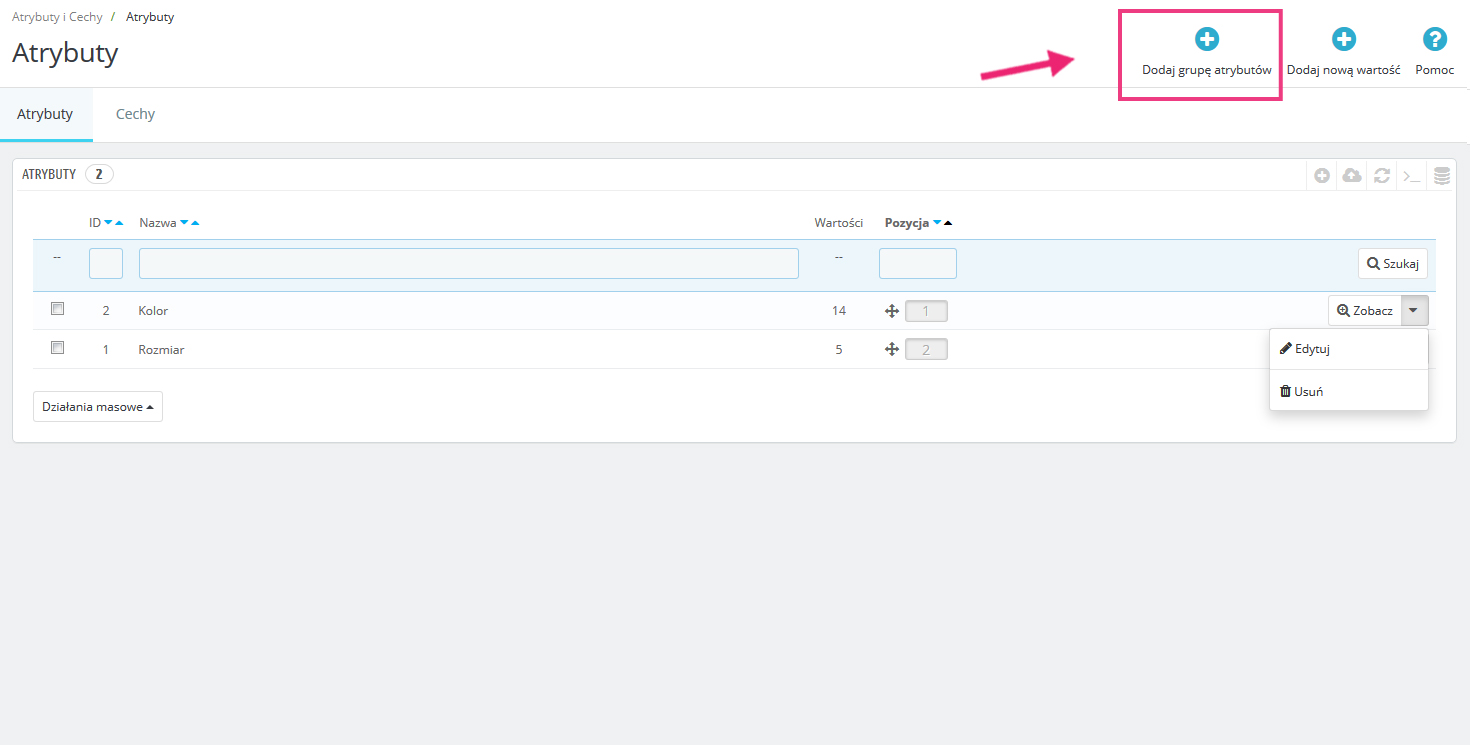This screenshot has width=1470, height=745.
Task: Open Pomoc help question mark icon
Action: [x=1434, y=40]
